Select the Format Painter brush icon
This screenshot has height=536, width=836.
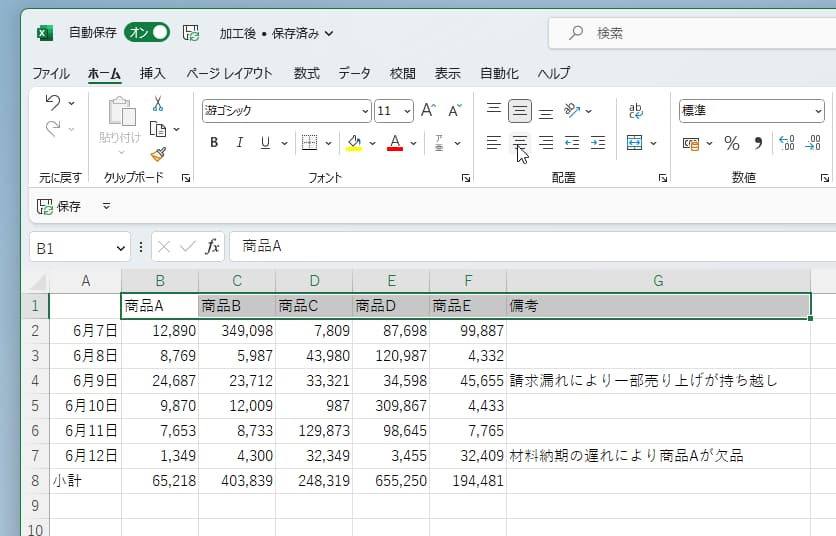pos(158,153)
